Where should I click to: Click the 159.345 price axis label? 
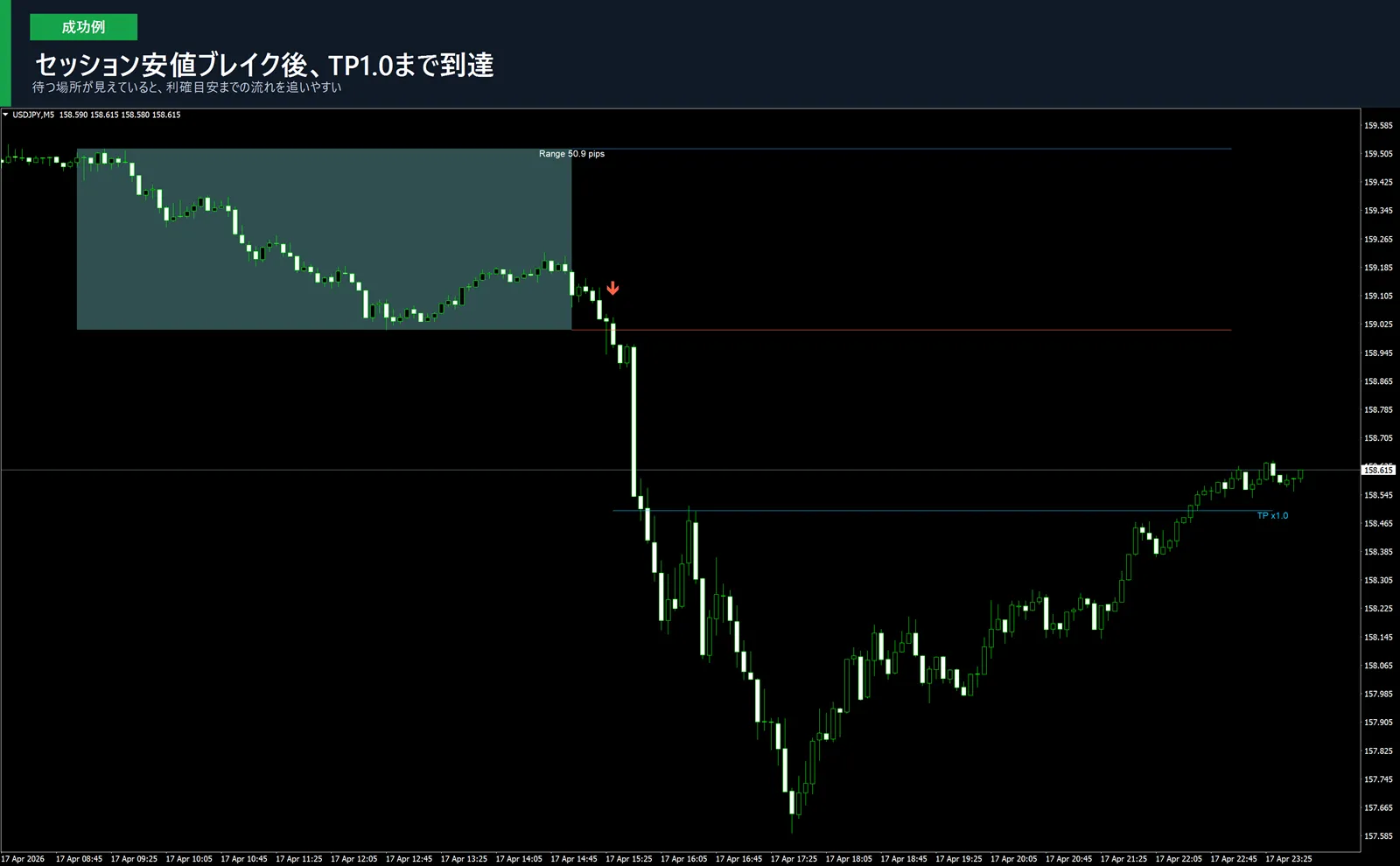(x=1378, y=211)
